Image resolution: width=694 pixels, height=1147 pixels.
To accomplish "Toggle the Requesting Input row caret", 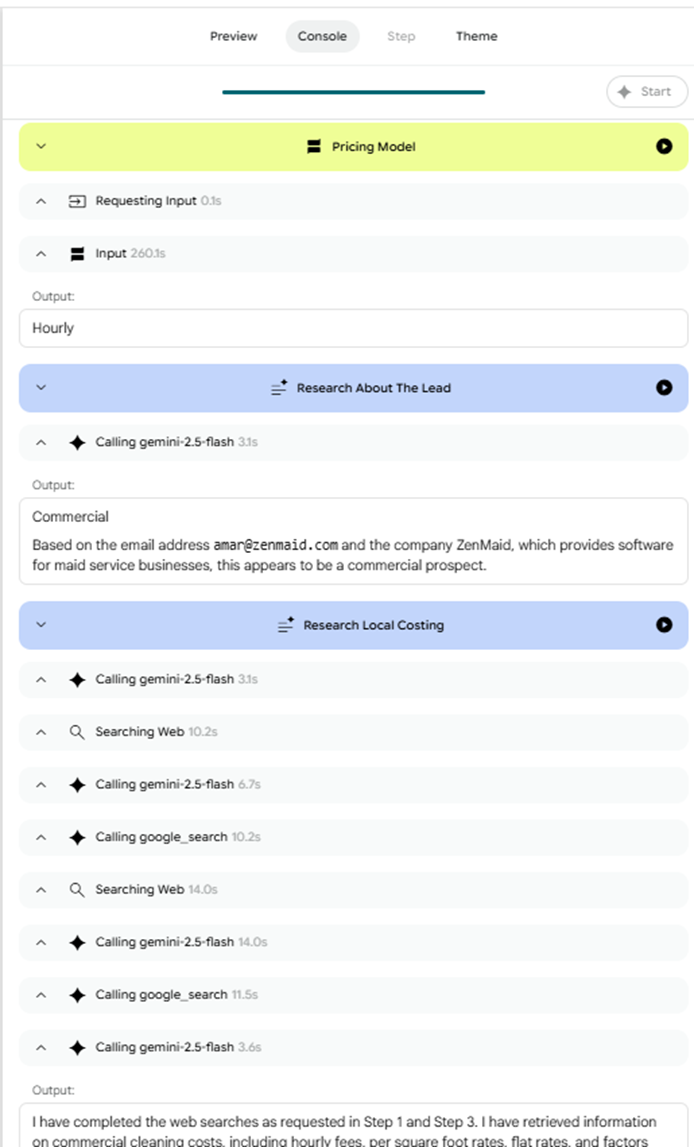I will 41,201.
